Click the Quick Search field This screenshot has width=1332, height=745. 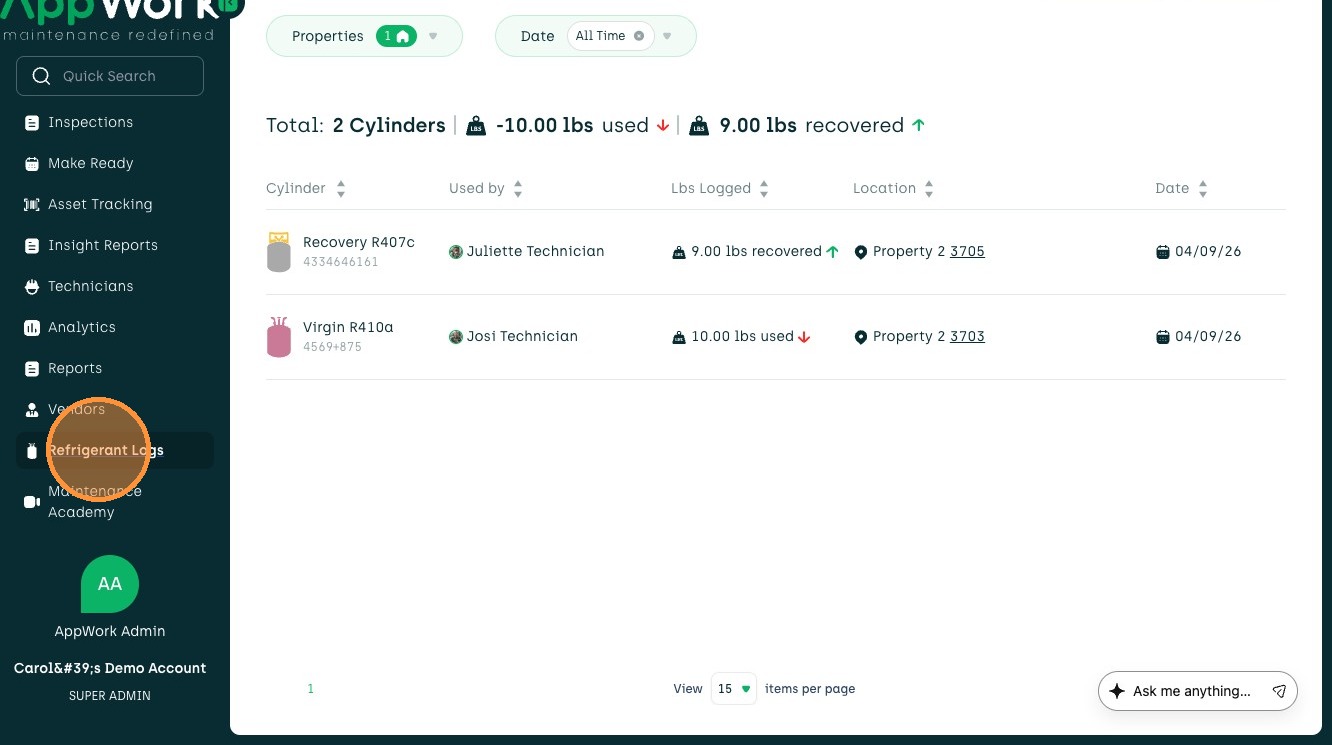[110, 76]
